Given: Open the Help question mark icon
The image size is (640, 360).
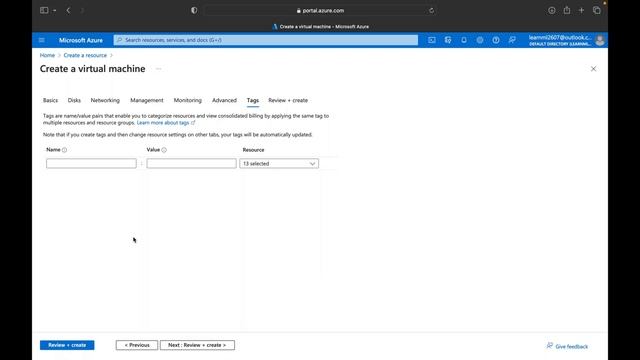Looking at the screenshot, I should click(x=496, y=40).
